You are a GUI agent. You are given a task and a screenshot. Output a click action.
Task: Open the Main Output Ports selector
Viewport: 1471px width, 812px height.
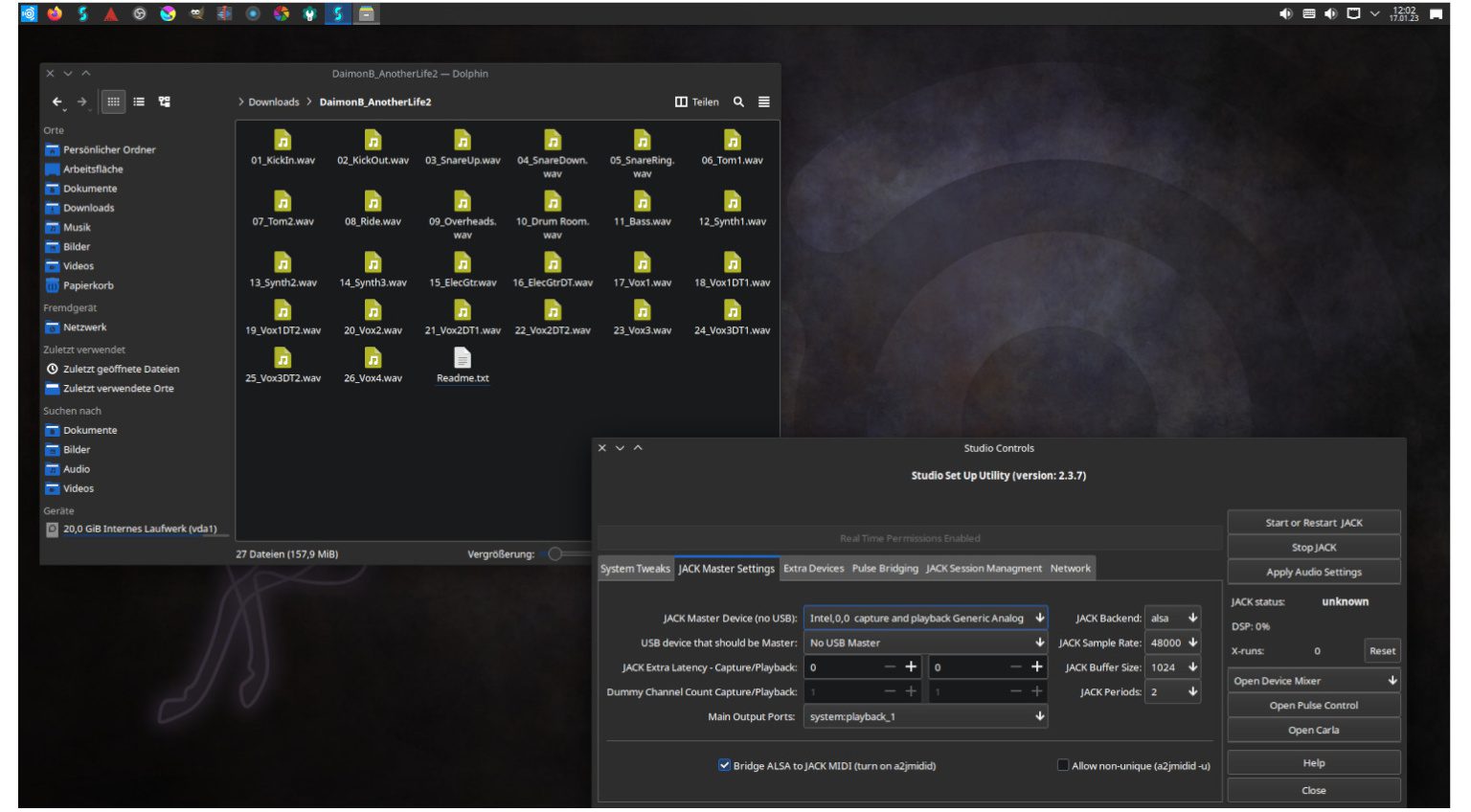[x=923, y=715]
